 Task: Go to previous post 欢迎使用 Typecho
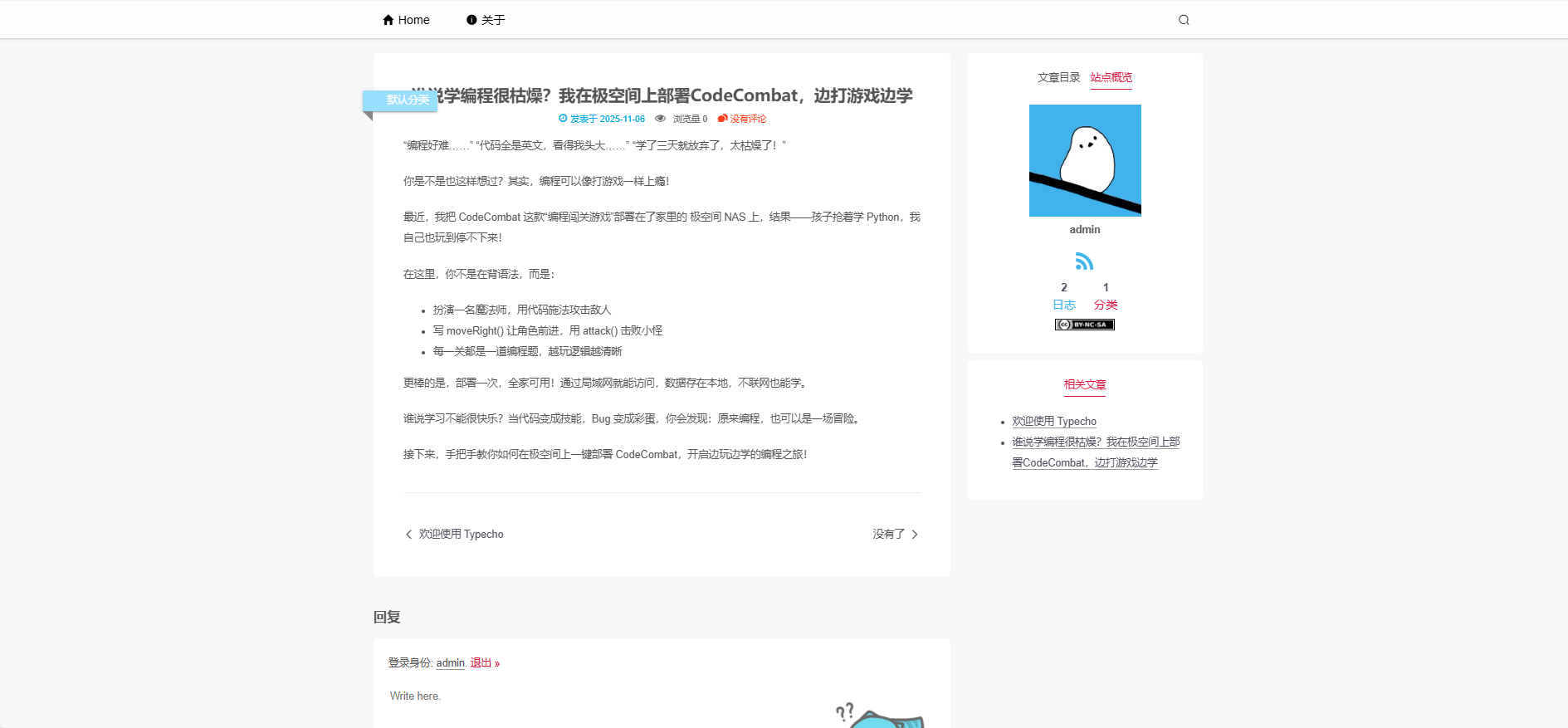pyautogui.click(x=461, y=535)
